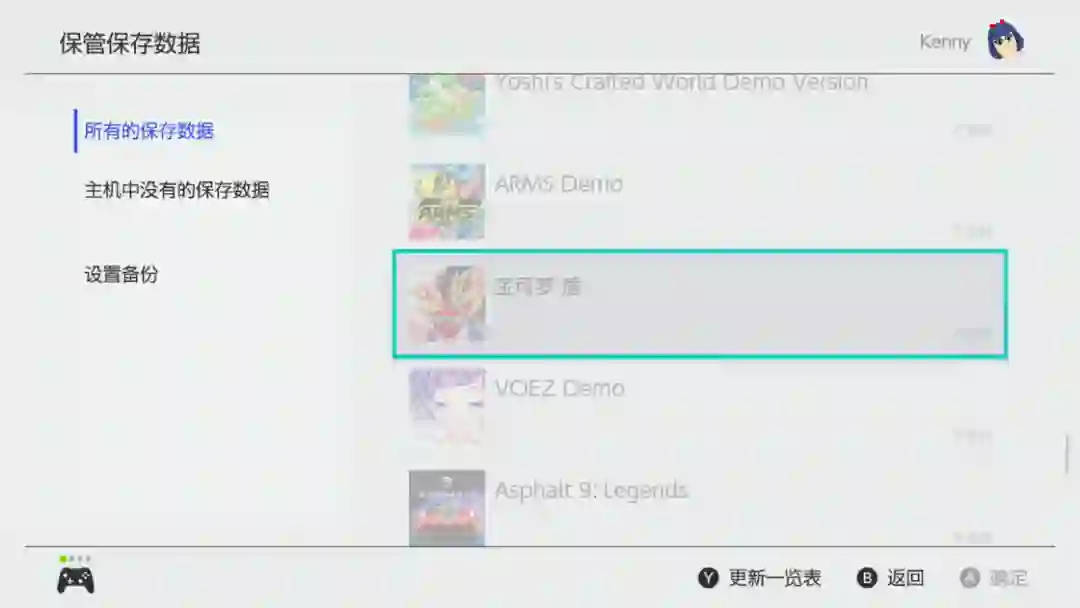Open Kenny's user avatar icon
Screen dimensions: 1080x608
point(1005,41)
